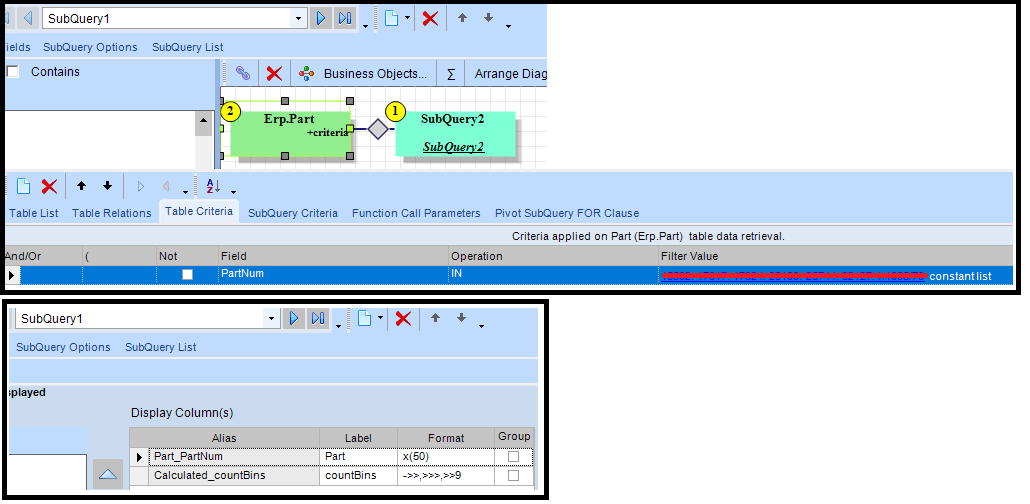Click scroll-up arrow of list under Contains
1030x504 pixels.
202,121
